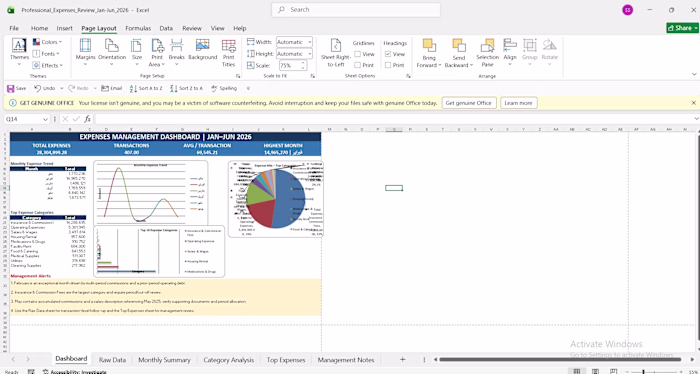This screenshot has width=700, height=374.
Task: Click Learn more button
Action: (518, 103)
